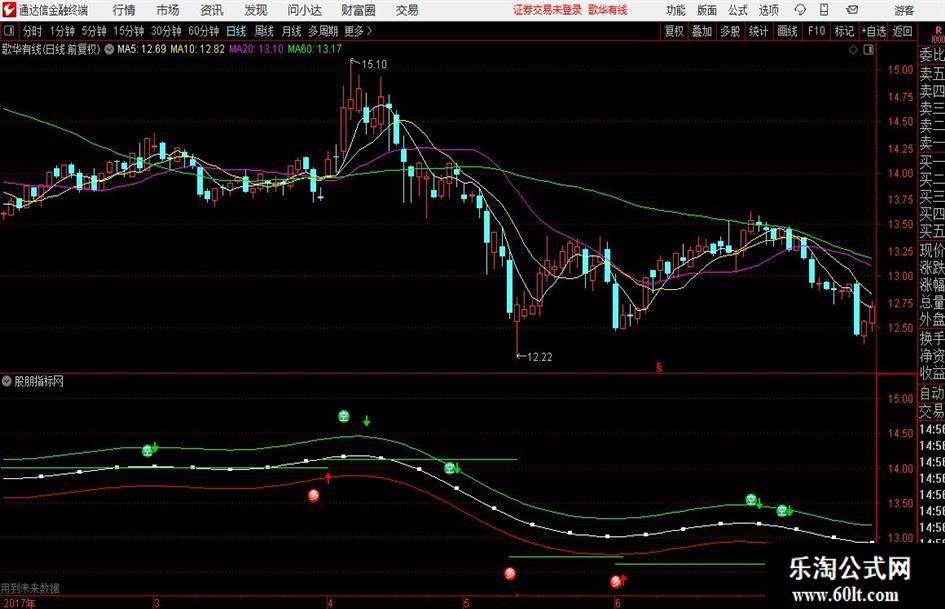Open the 市场 menu

point(168,10)
